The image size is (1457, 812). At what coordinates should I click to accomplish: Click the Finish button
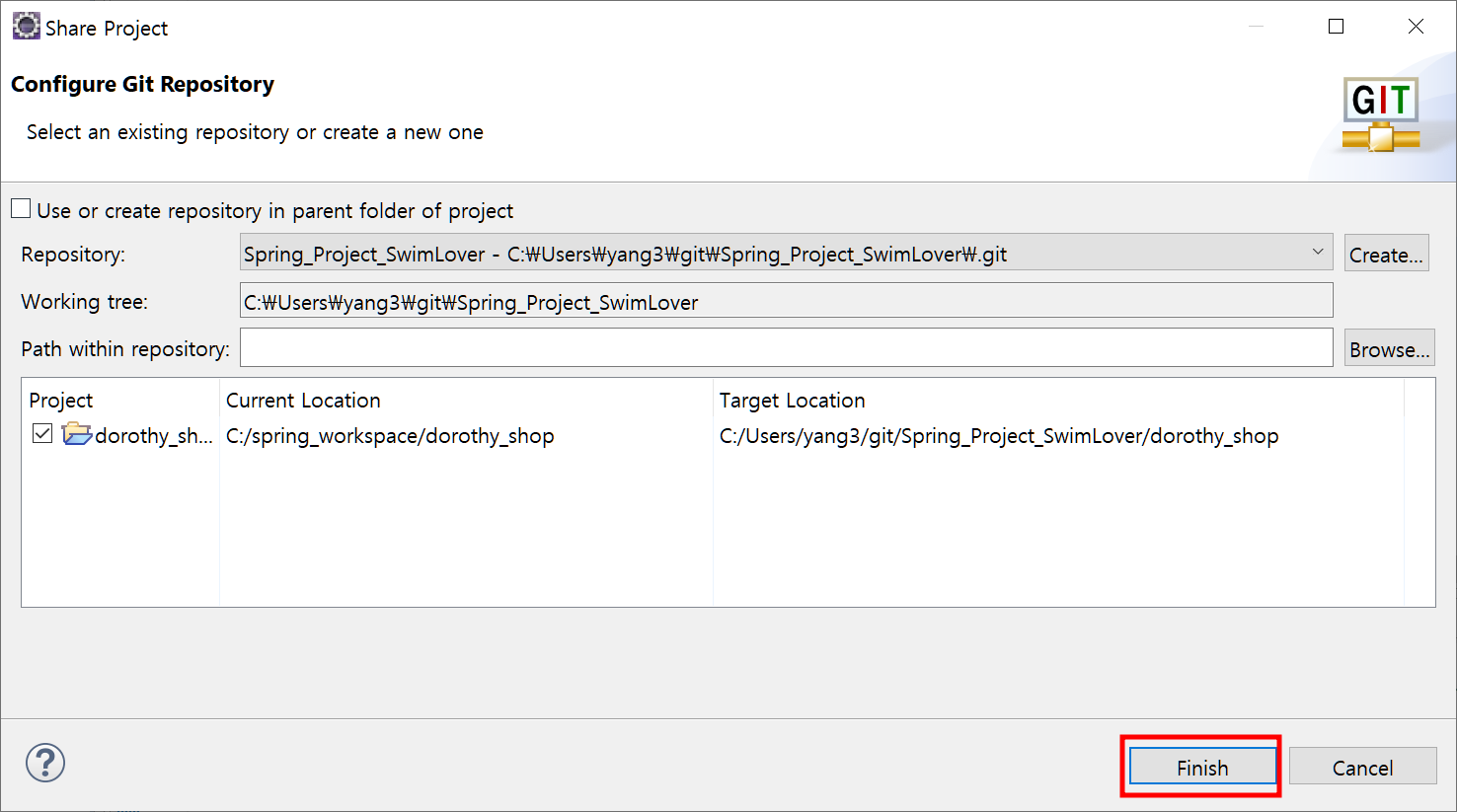(x=1201, y=767)
